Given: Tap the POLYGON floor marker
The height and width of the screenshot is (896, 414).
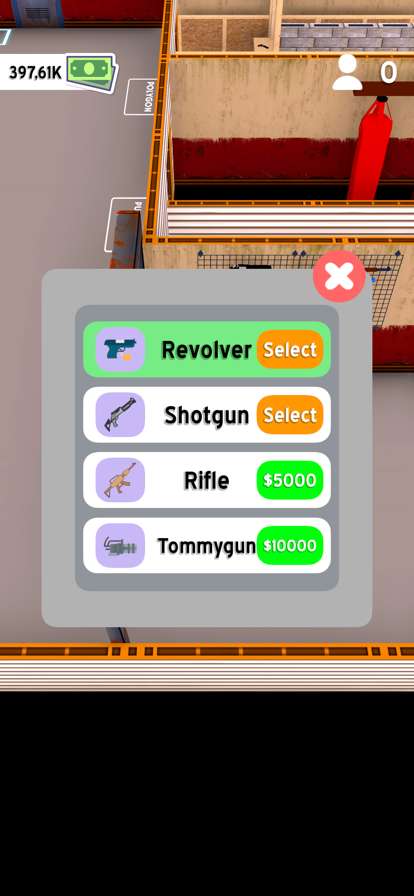Looking at the screenshot, I should pyautogui.click(x=141, y=97).
